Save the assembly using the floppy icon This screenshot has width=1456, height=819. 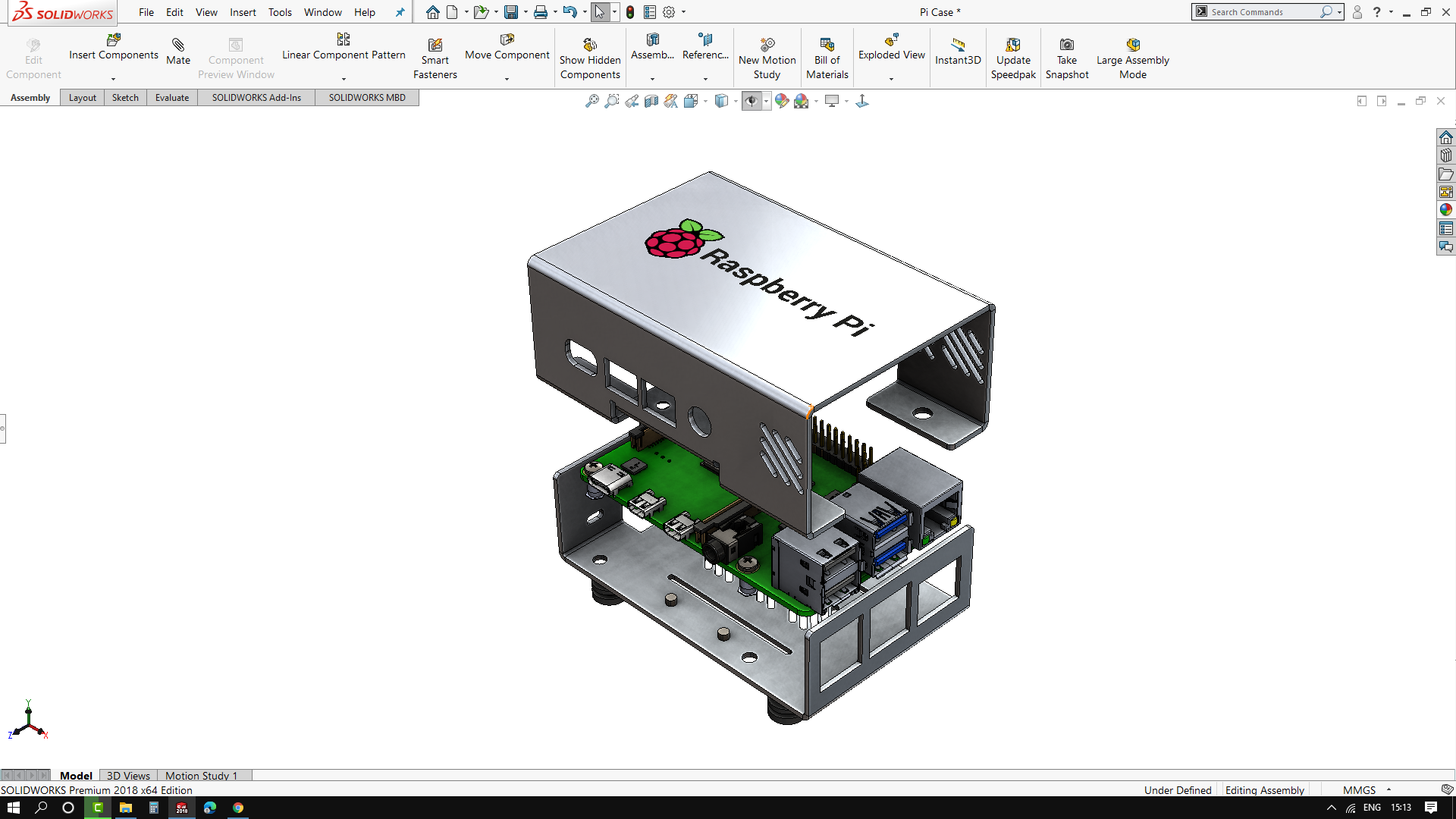tap(511, 12)
